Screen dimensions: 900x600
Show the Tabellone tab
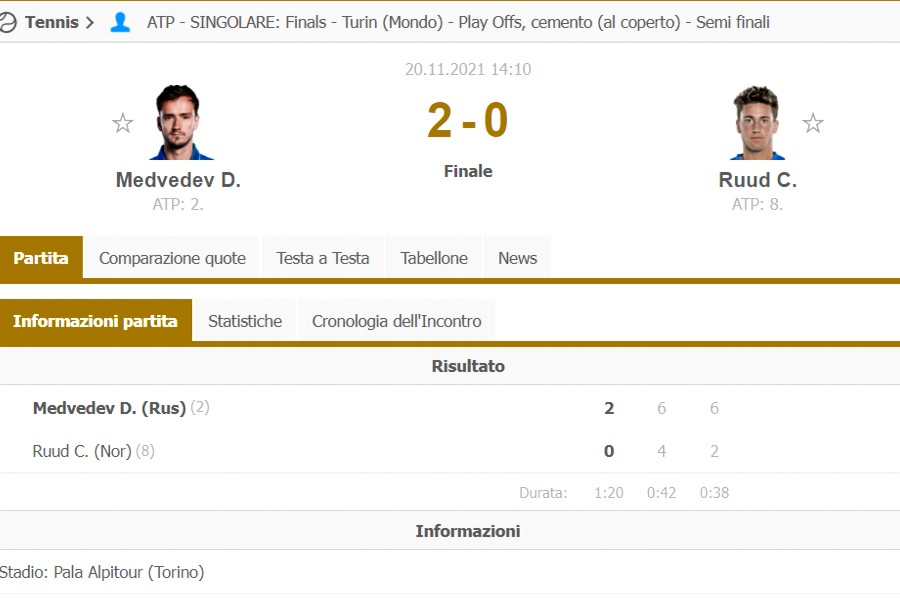[434, 258]
